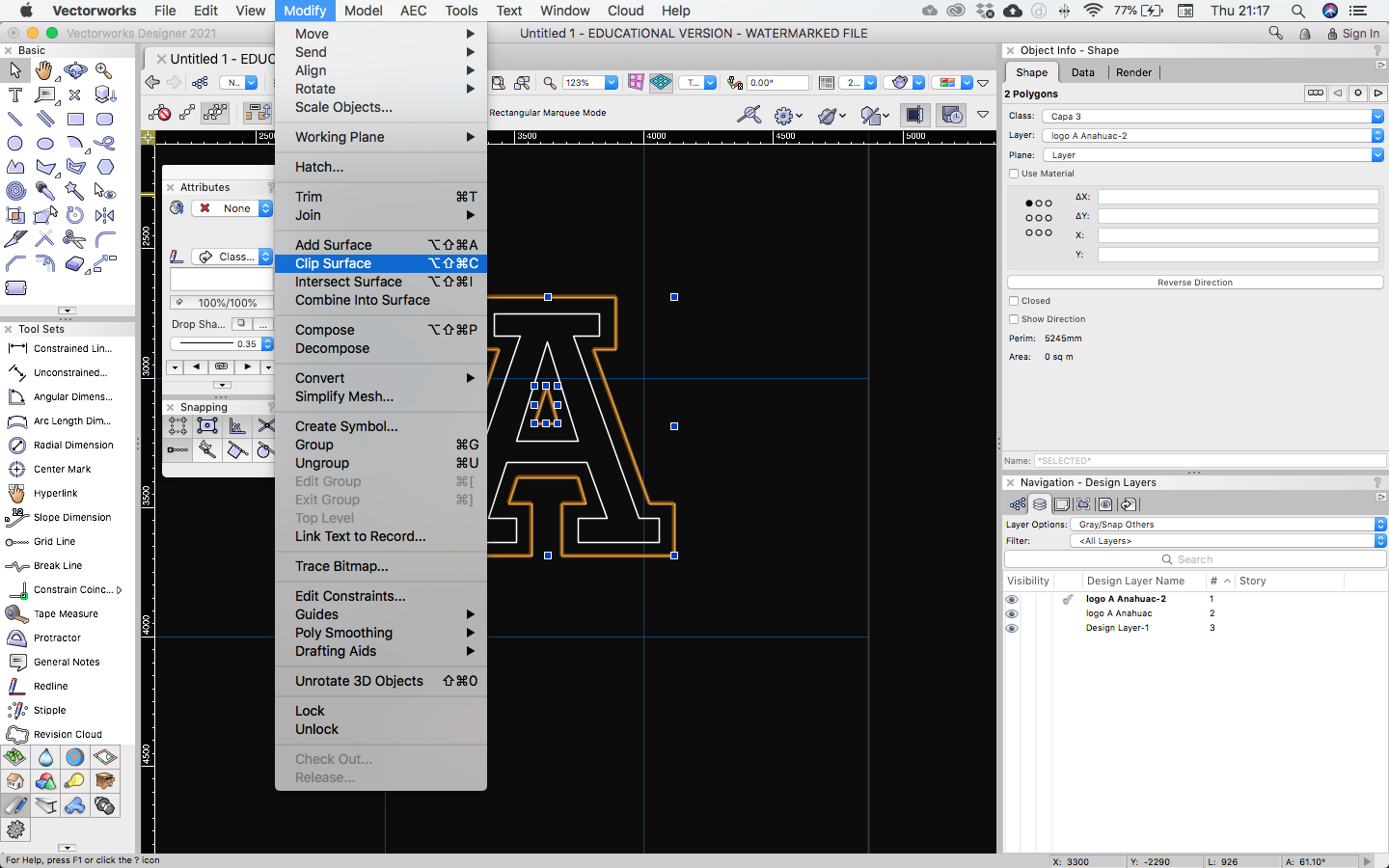
Task: Select the Selection arrow tool
Action: tap(15, 70)
